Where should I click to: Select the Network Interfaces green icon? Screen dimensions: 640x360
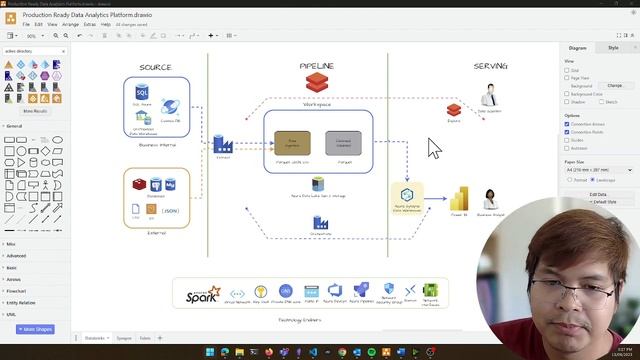click(x=430, y=290)
